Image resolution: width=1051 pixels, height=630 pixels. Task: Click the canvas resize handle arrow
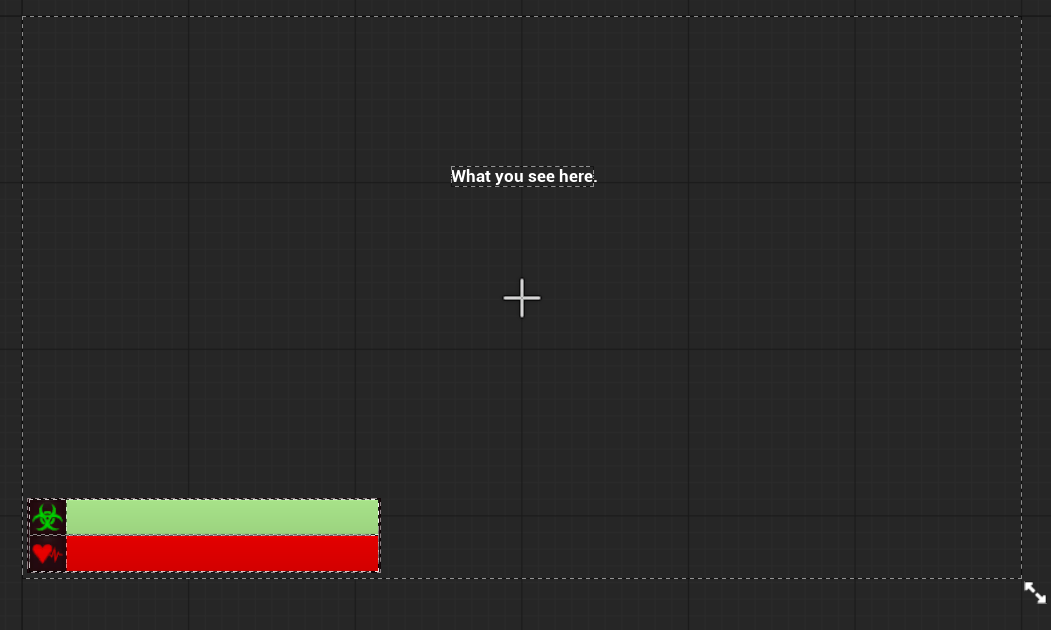click(x=1035, y=592)
